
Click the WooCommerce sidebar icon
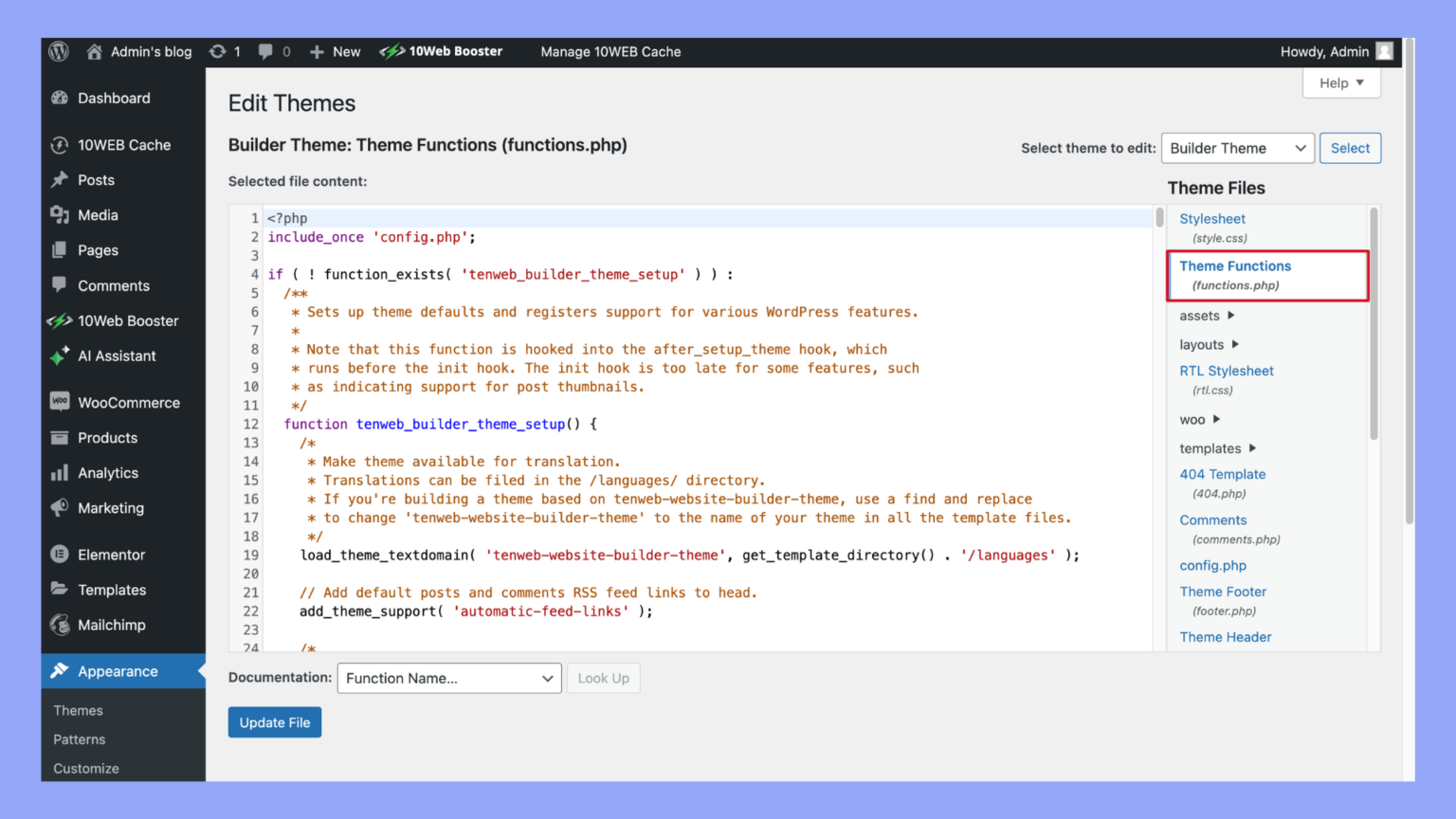point(60,402)
